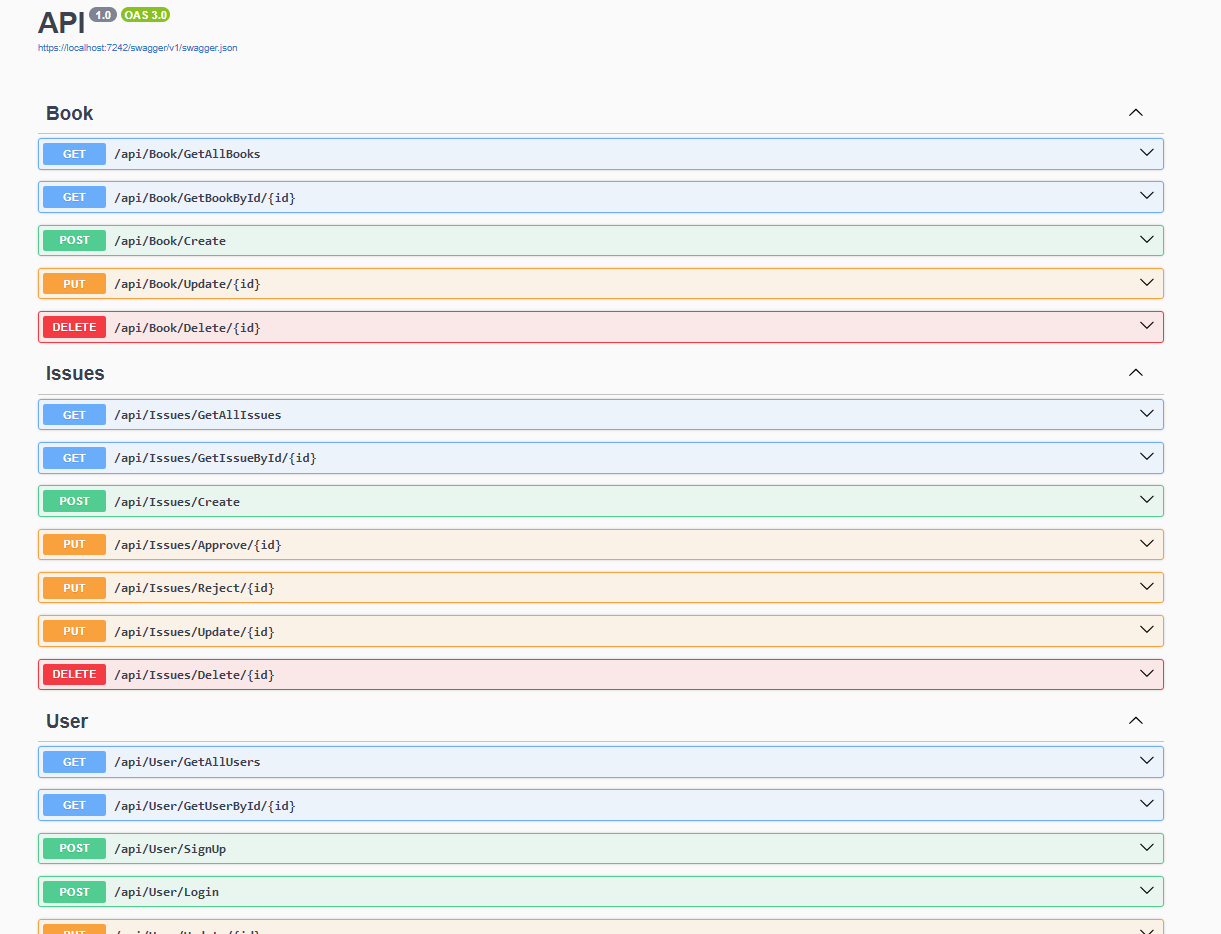This screenshot has width=1221, height=934.
Task: Select the User tag heading
Action: click(67, 722)
